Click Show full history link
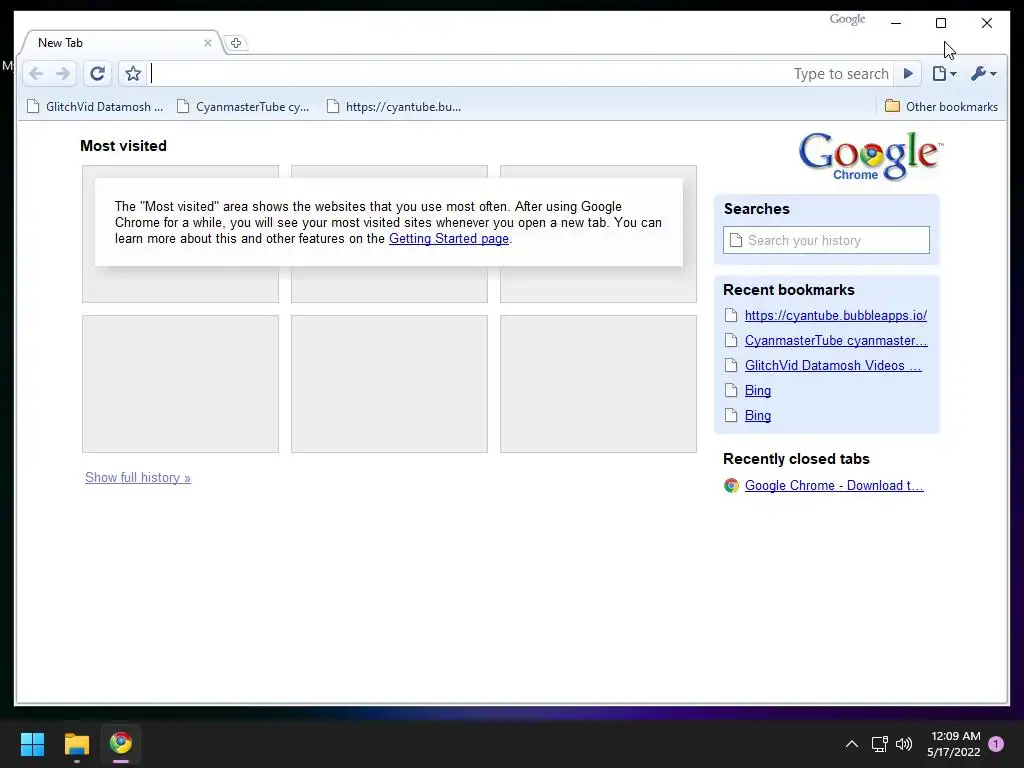The height and width of the screenshot is (768, 1024). click(x=138, y=477)
